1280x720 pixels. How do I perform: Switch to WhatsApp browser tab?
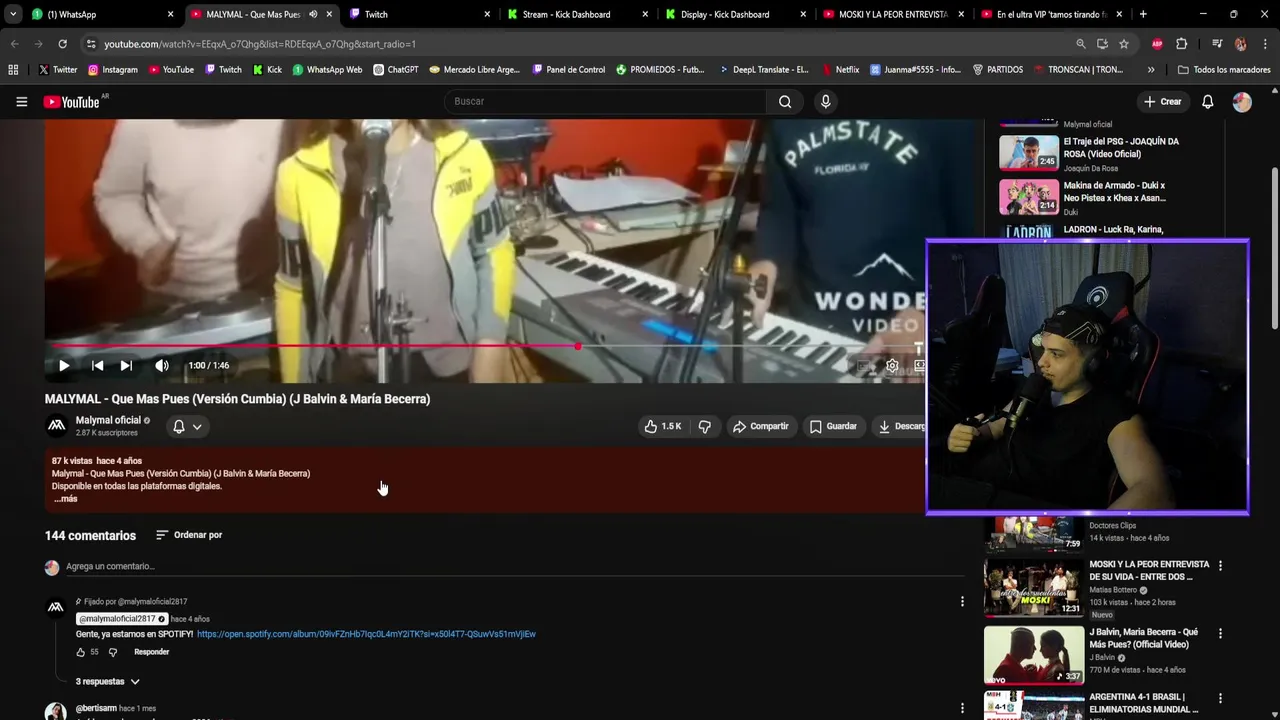[102, 14]
